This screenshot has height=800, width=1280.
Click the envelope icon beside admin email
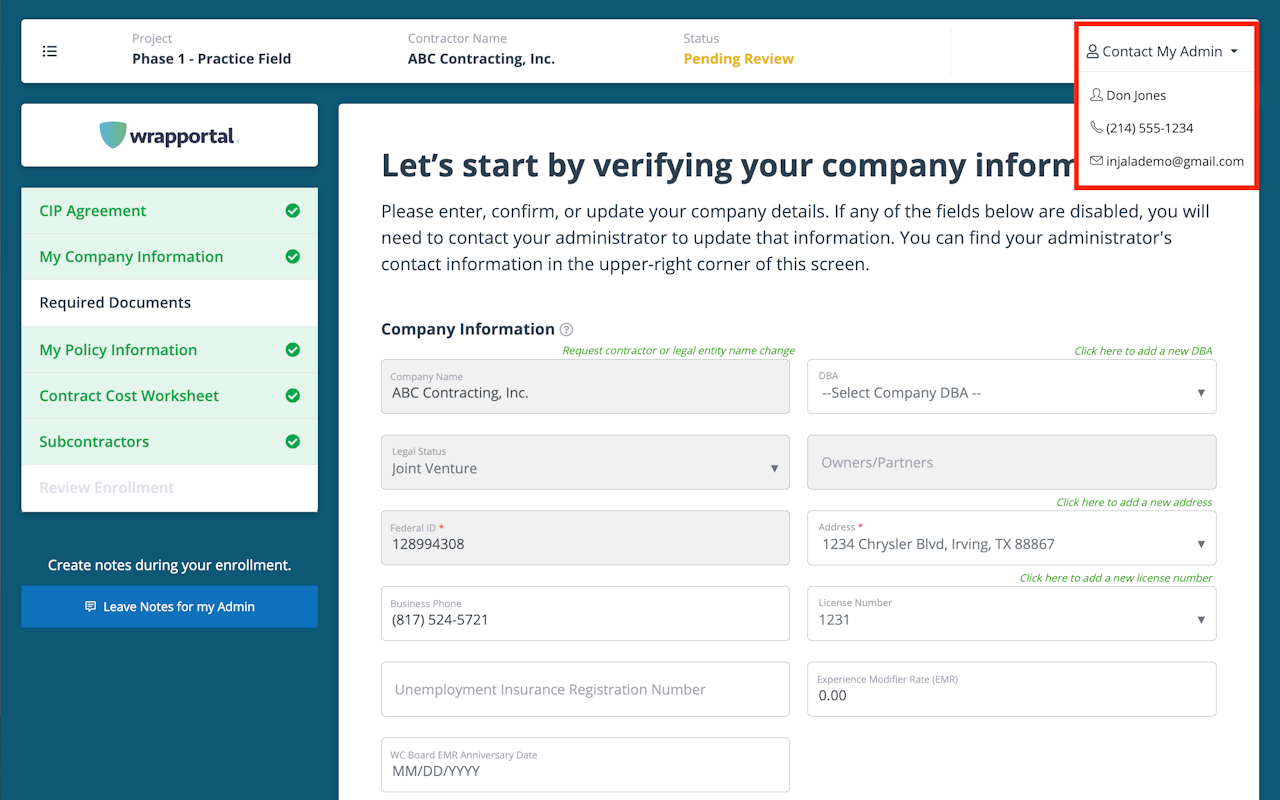(1096, 161)
